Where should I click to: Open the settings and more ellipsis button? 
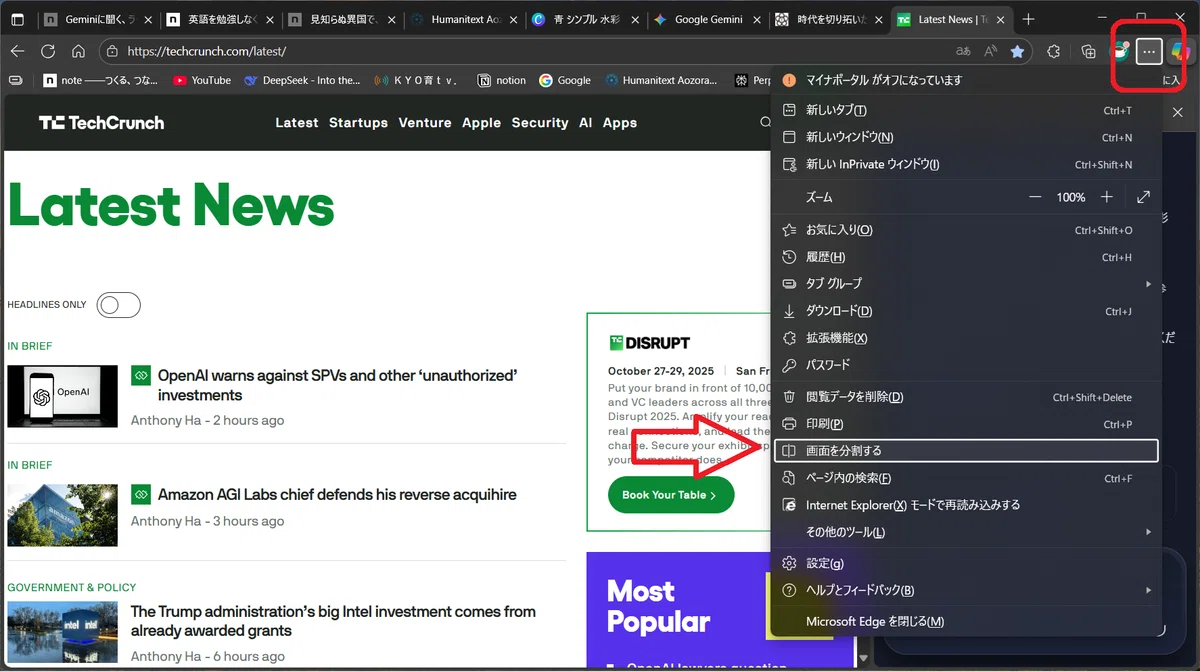[1150, 51]
